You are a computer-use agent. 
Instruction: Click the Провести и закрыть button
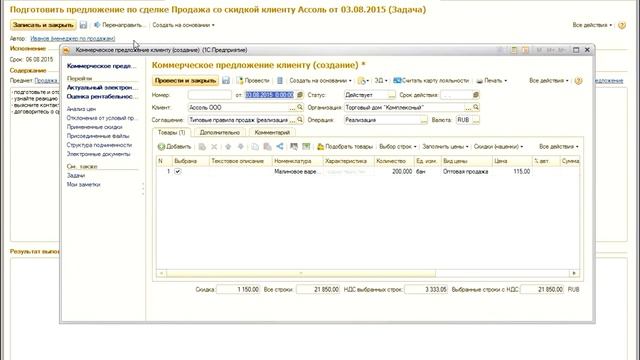185,80
